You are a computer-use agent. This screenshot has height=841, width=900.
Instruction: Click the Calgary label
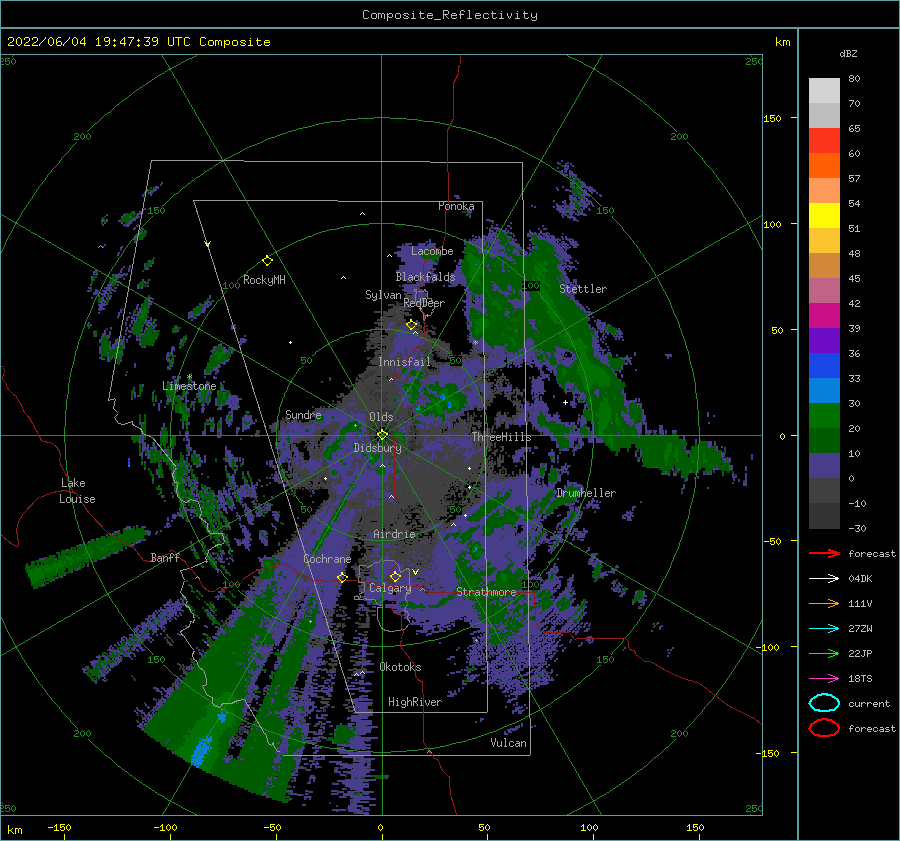coord(390,588)
